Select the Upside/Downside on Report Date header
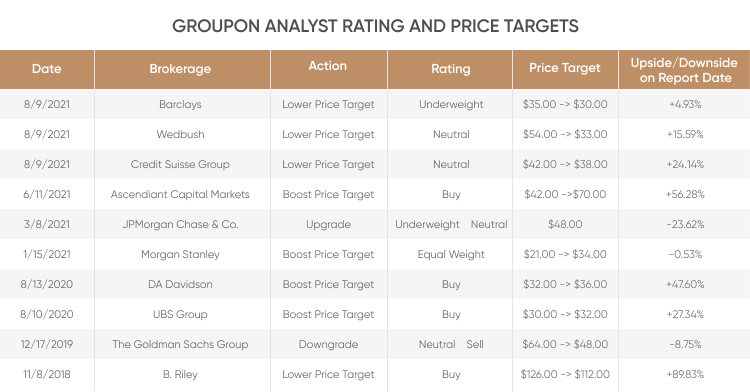The width and height of the screenshot is (750, 392). 684,70
